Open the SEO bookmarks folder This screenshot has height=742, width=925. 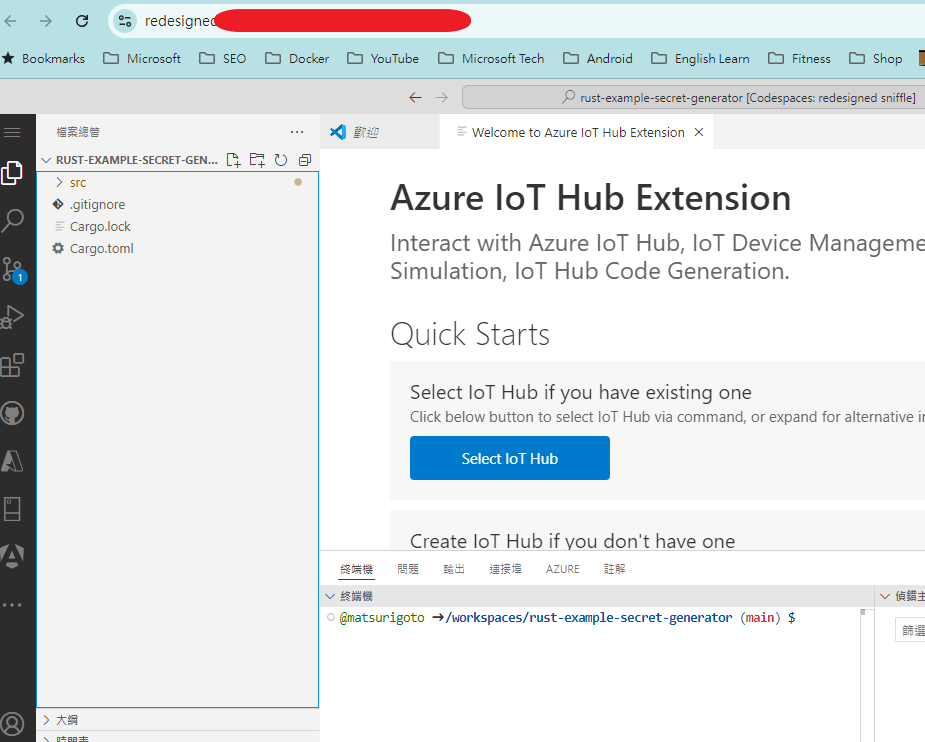click(x=222, y=58)
